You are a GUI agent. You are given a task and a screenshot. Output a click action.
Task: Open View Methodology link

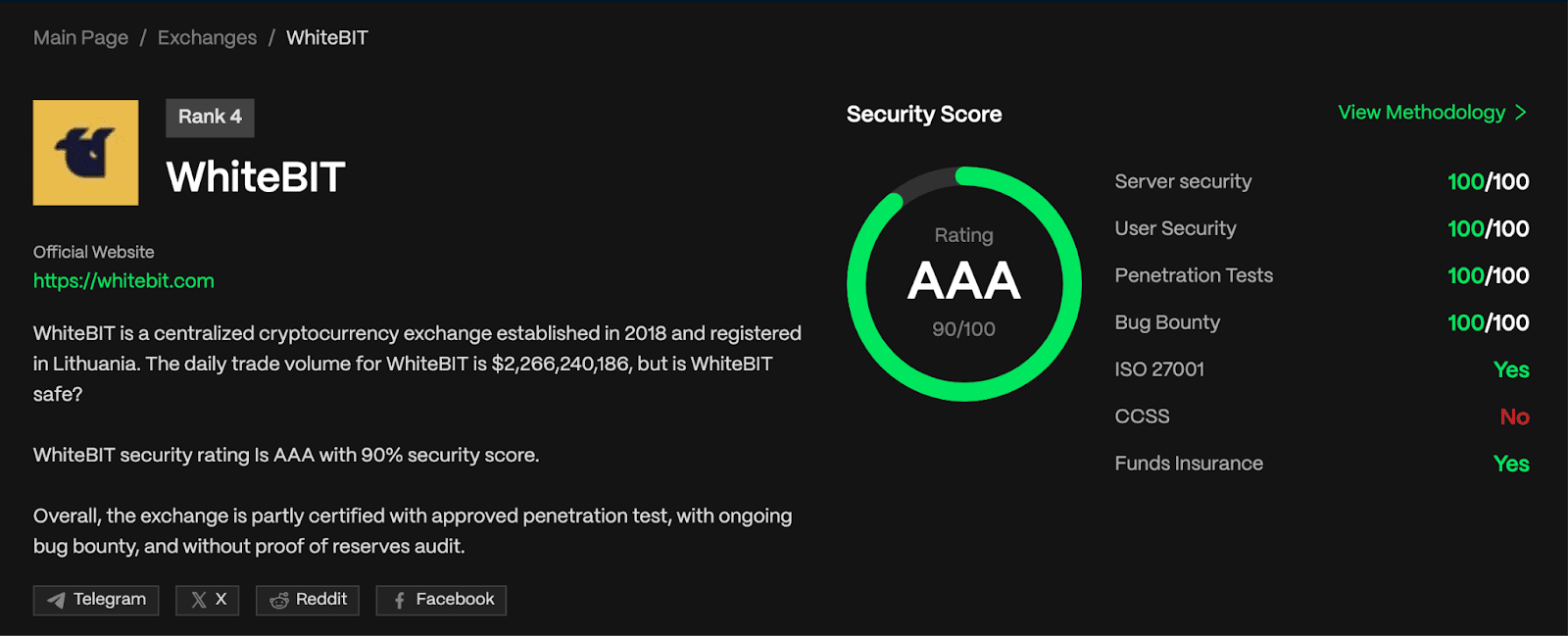(1432, 113)
